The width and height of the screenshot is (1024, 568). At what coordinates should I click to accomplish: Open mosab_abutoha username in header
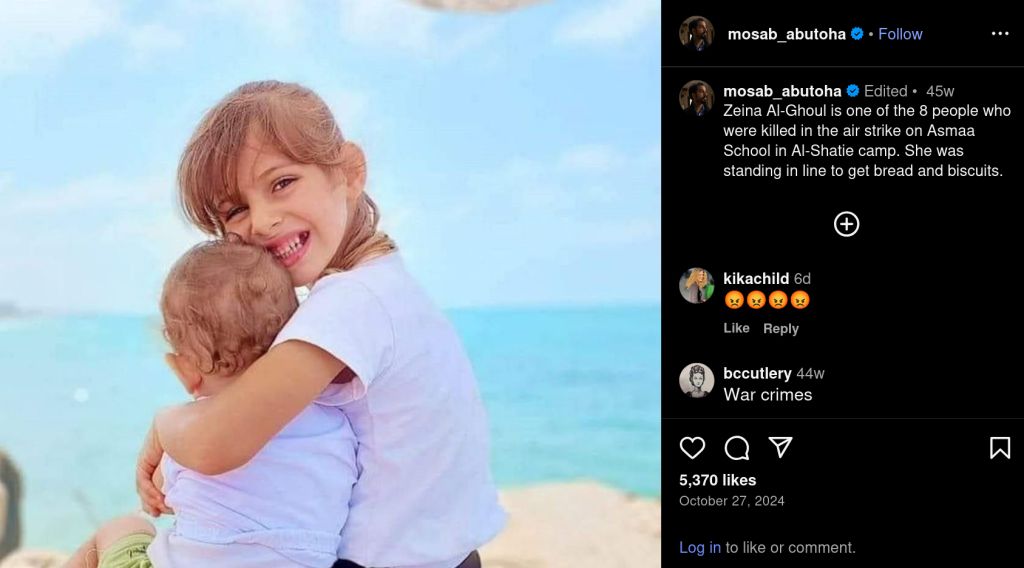786,34
